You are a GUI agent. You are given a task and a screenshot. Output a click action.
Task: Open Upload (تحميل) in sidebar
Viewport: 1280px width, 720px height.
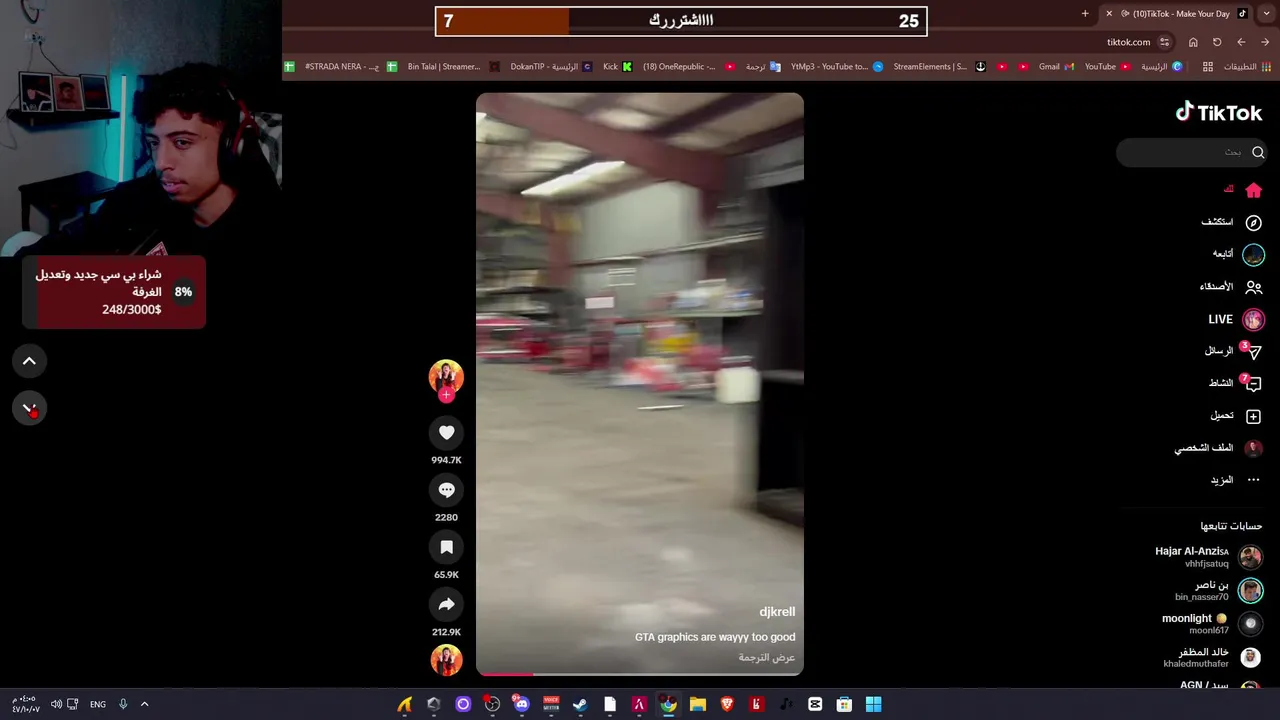coord(1236,416)
